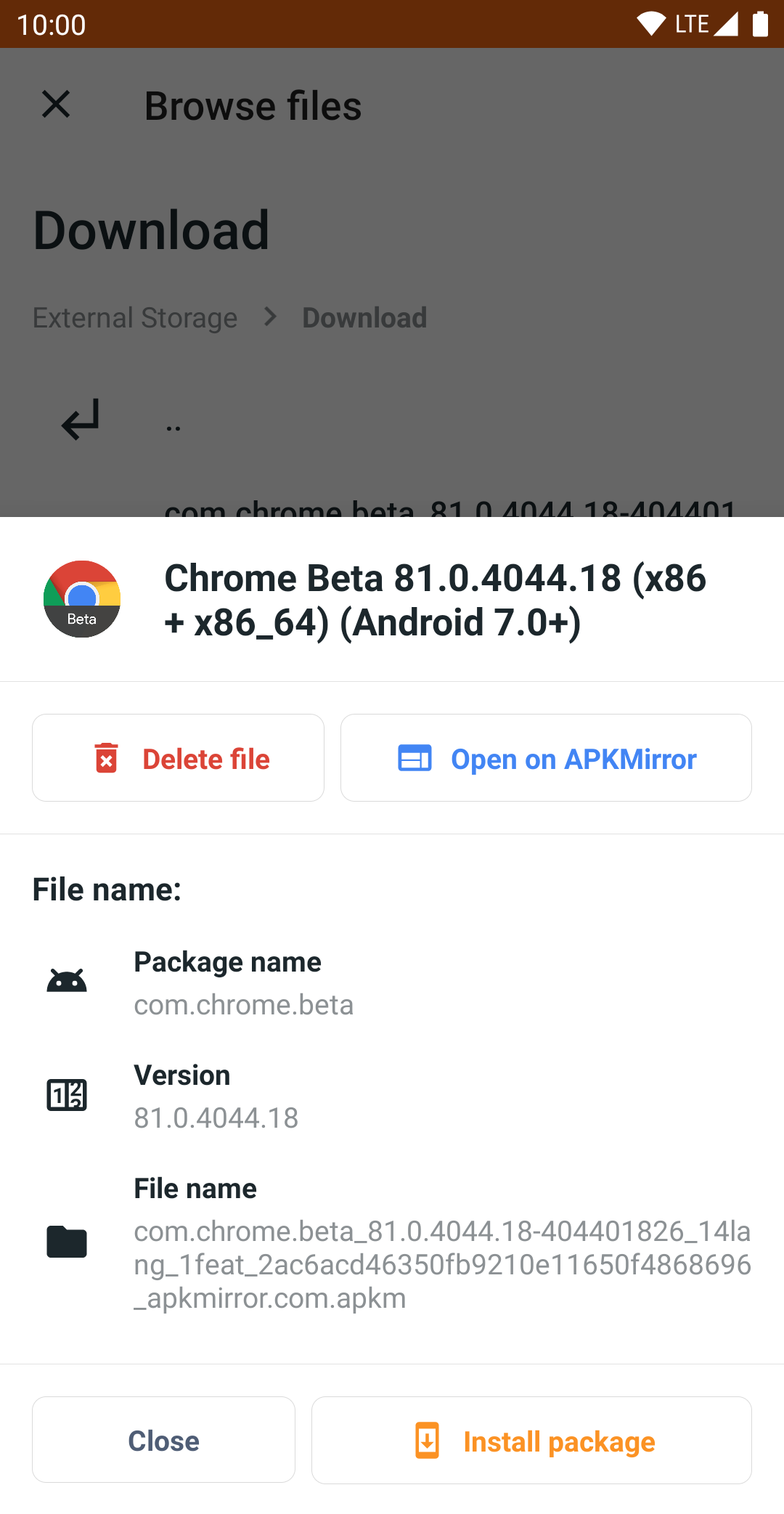Select Download in the breadcrumb path
This screenshot has width=784, height=1514.
pos(364,317)
